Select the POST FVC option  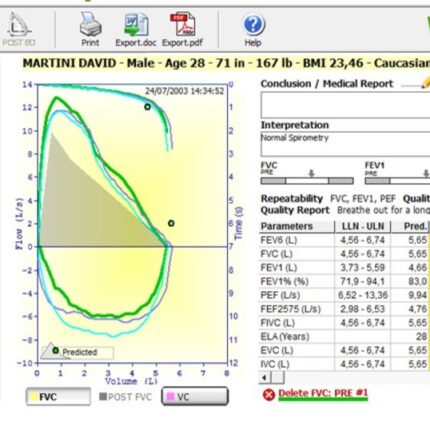(x=125, y=397)
